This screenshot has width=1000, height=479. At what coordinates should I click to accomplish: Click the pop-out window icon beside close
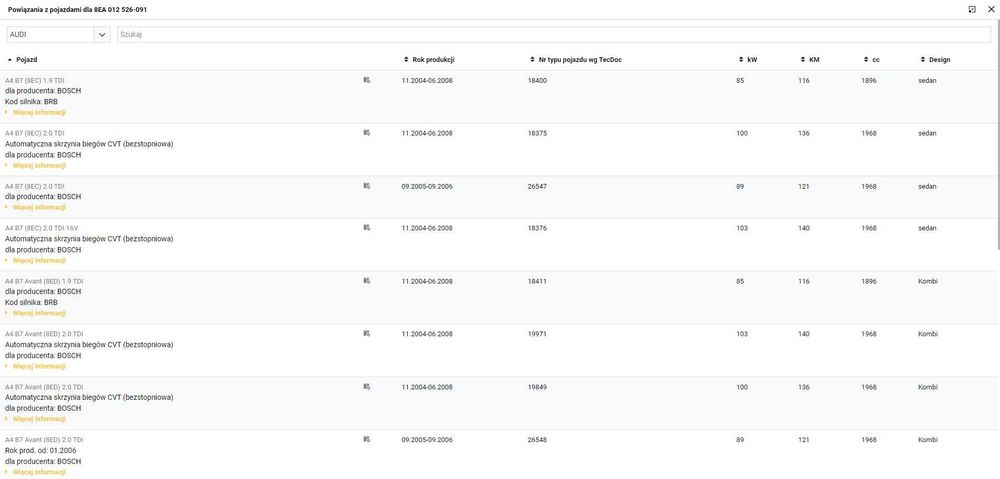(x=972, y=9)
